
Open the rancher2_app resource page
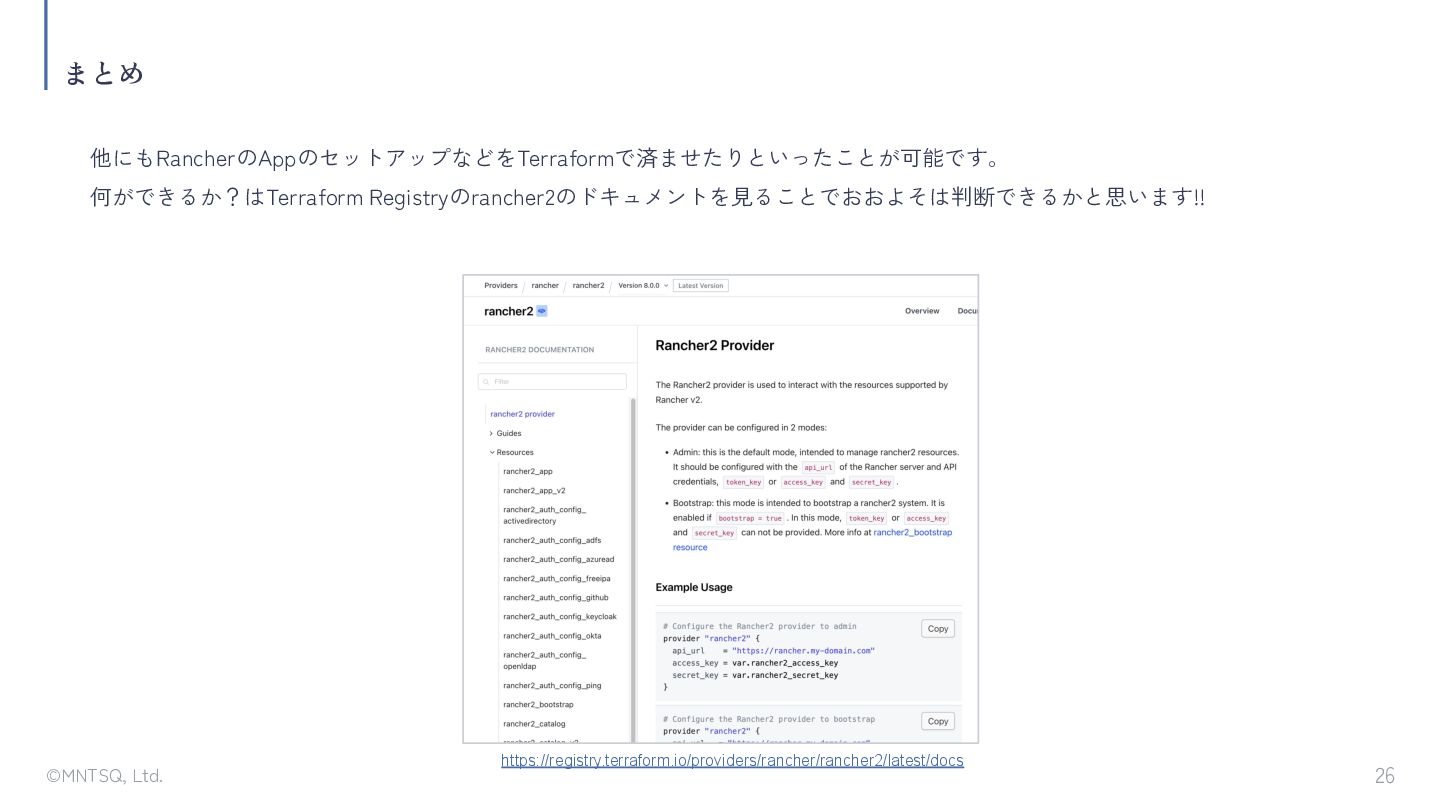[x=528, y=471]
